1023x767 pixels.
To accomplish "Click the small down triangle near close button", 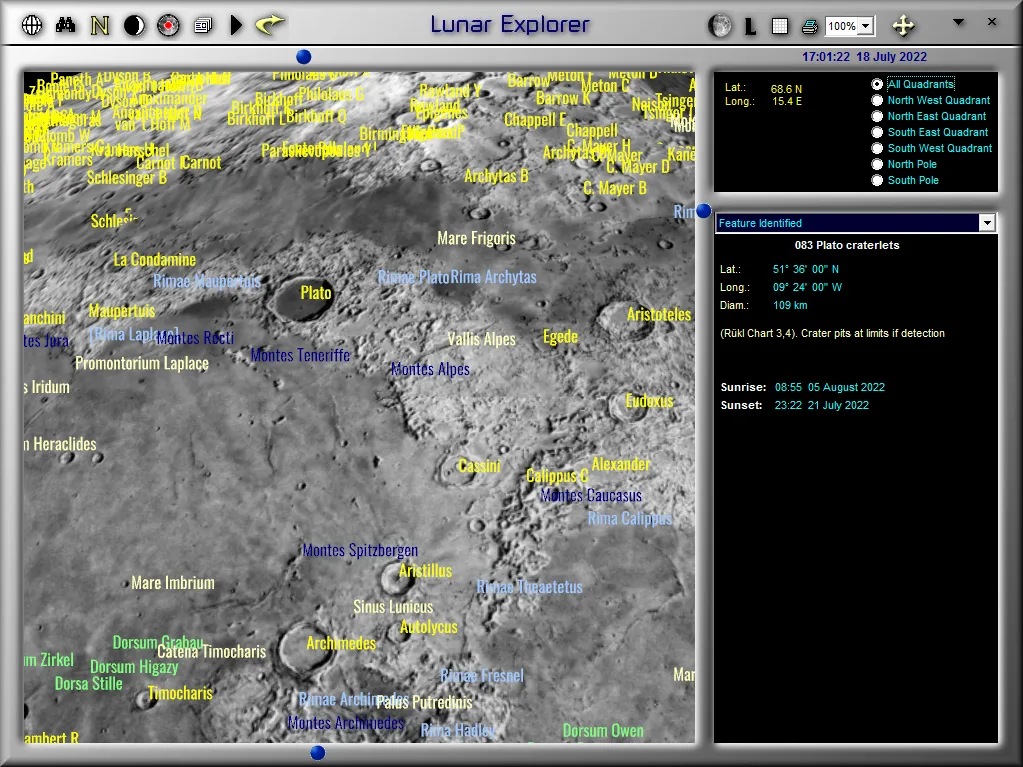I will click(x=958, y=22).
